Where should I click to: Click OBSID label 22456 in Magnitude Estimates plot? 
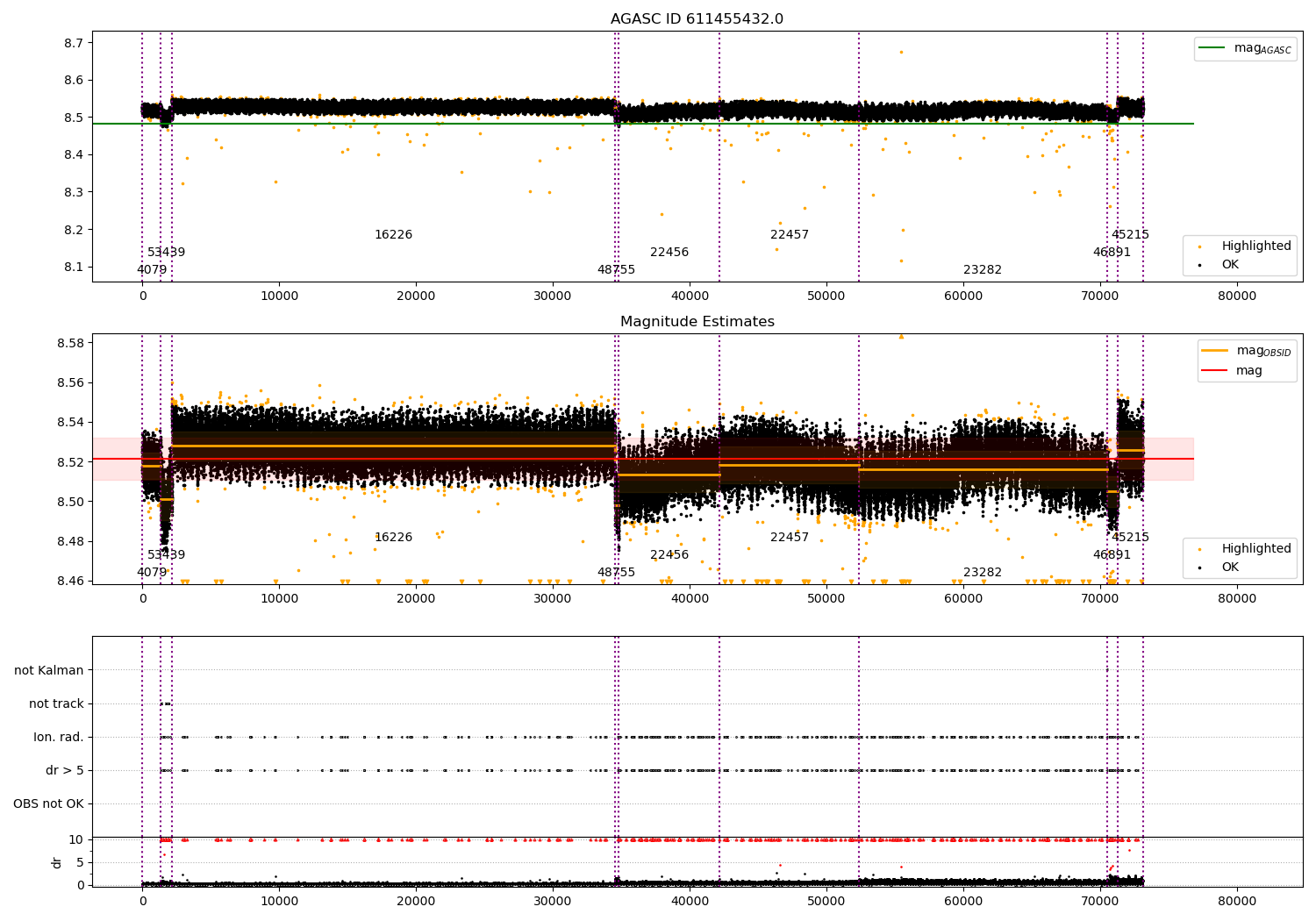[669, 555]
